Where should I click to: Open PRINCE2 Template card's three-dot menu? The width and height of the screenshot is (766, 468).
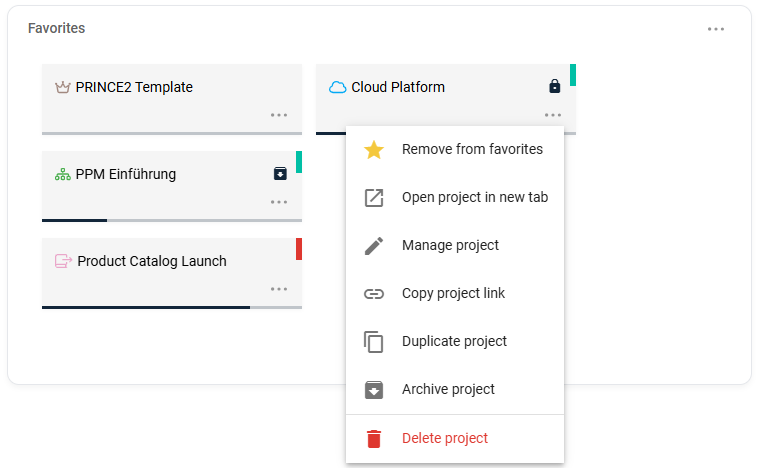[279, 115]
